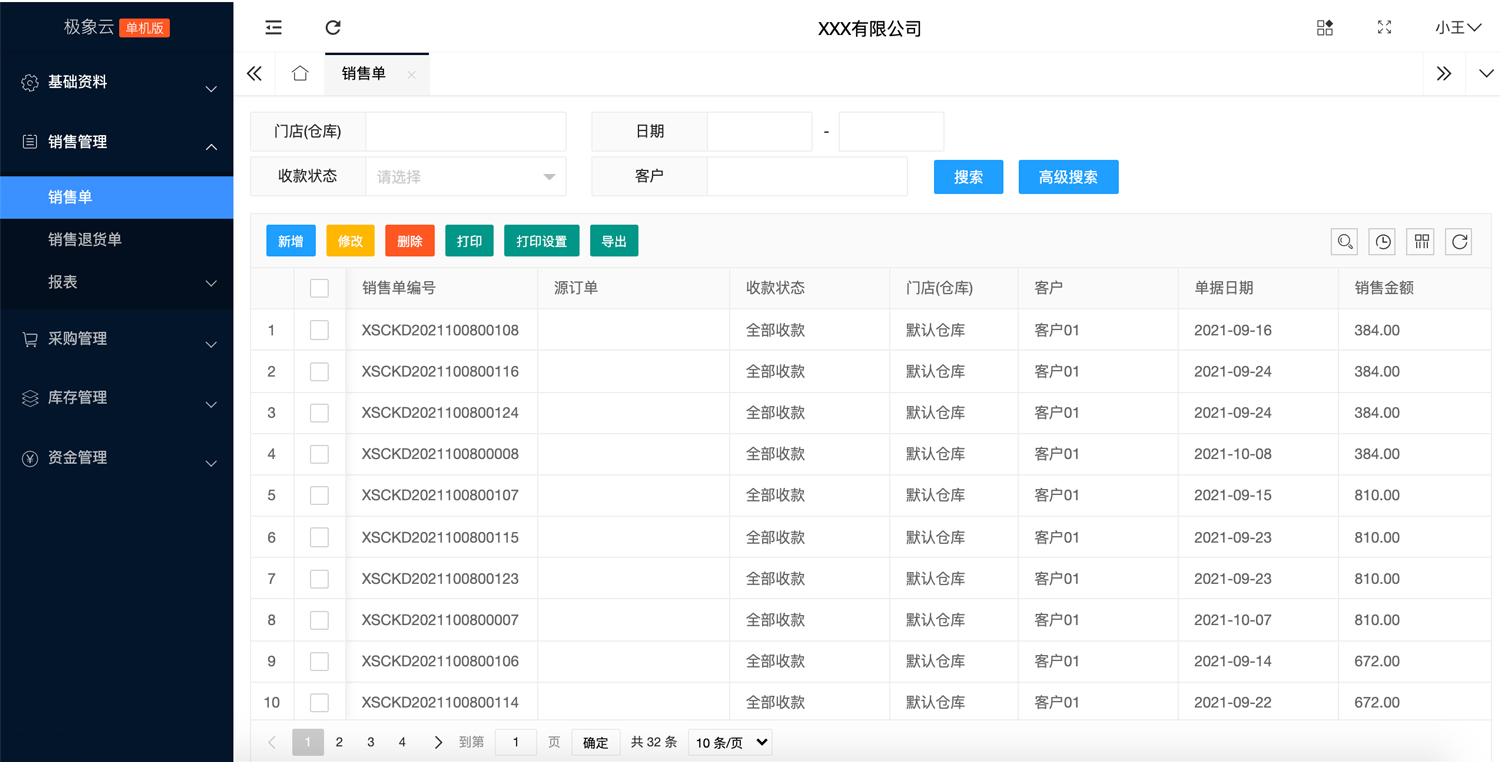Click the 打印 button
Viewport: 1500px width, 762px height.
click(469, 241)
